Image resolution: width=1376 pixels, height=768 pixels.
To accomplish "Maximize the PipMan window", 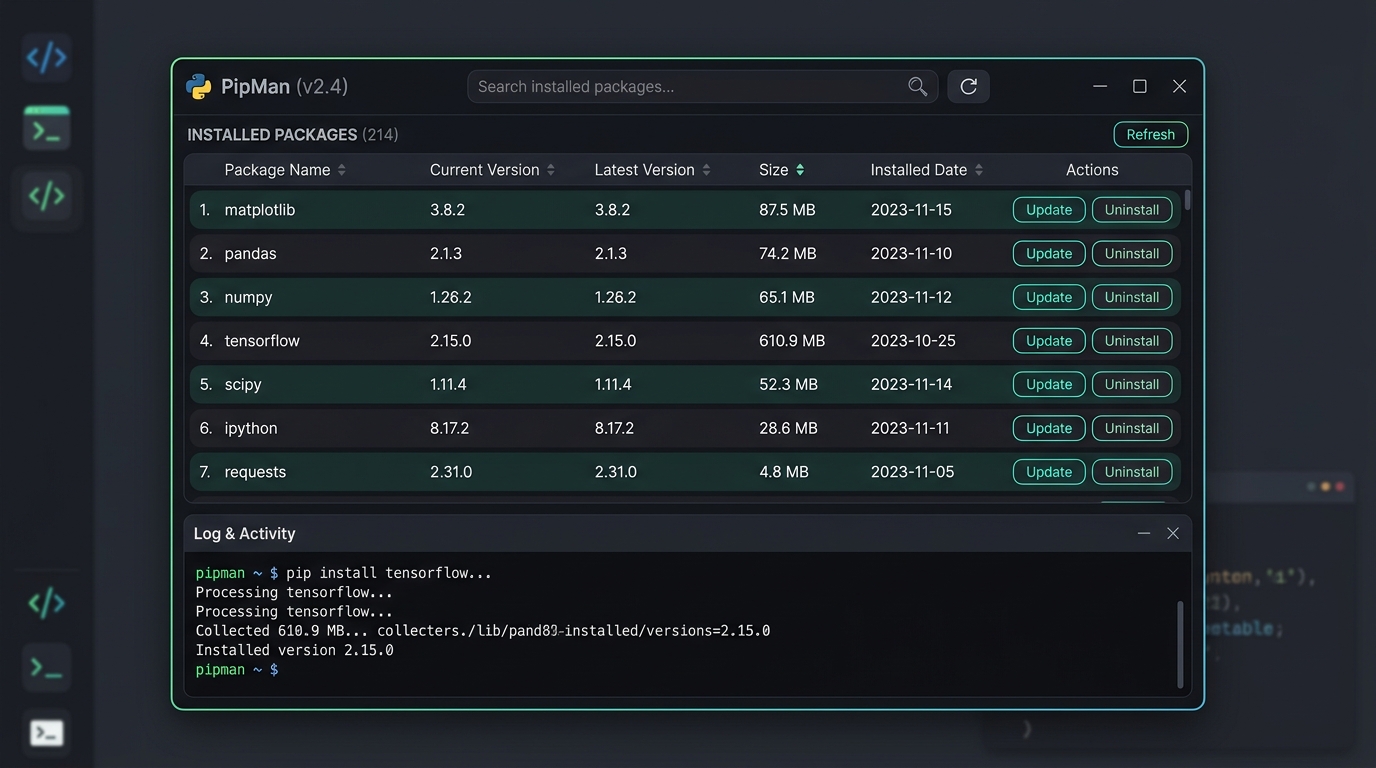I will click(1139, 87).
